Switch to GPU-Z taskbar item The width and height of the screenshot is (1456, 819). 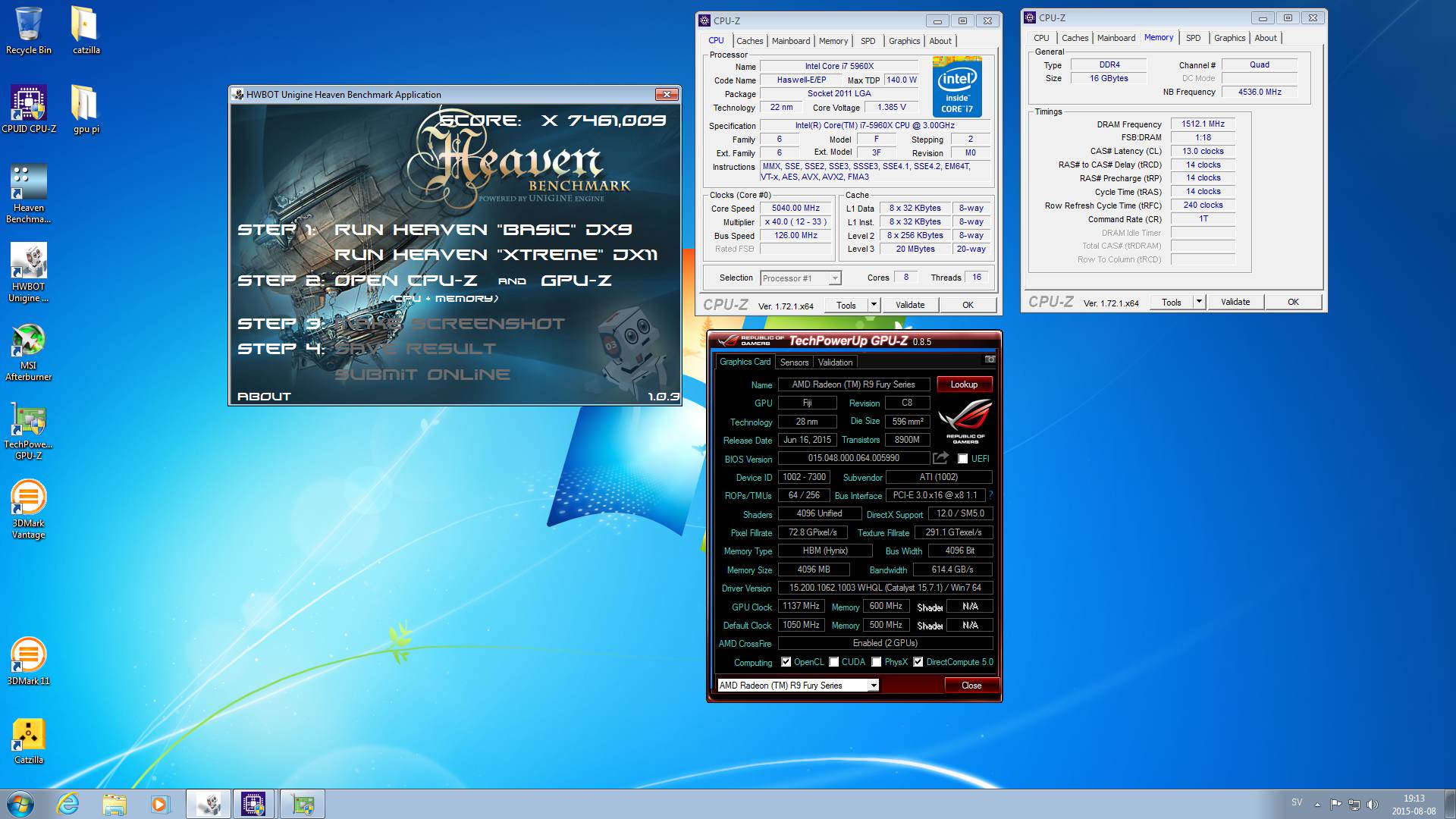pyautogui.click(x=303, y=804)
